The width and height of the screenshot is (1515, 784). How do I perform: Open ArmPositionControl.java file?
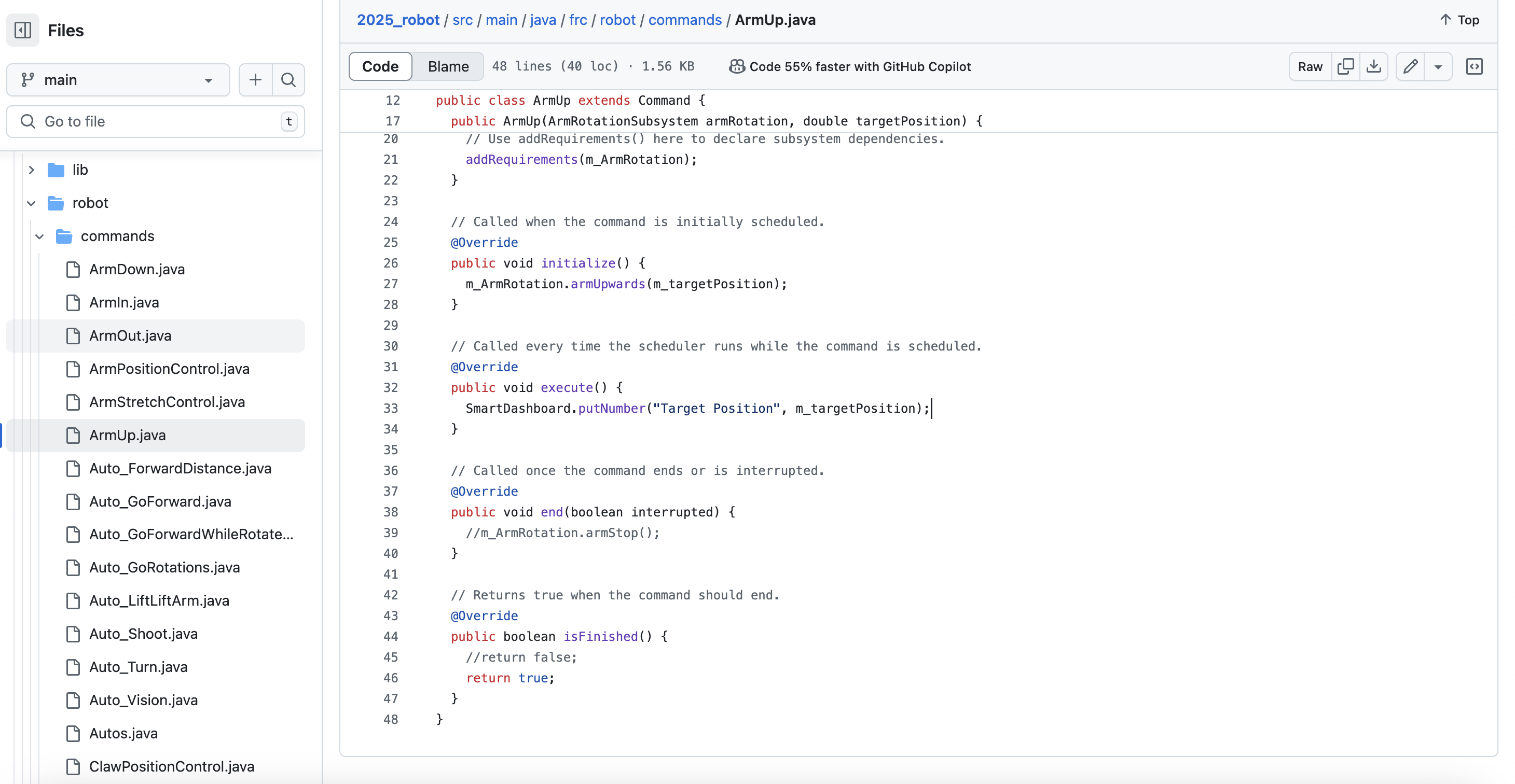click(169, 369)
